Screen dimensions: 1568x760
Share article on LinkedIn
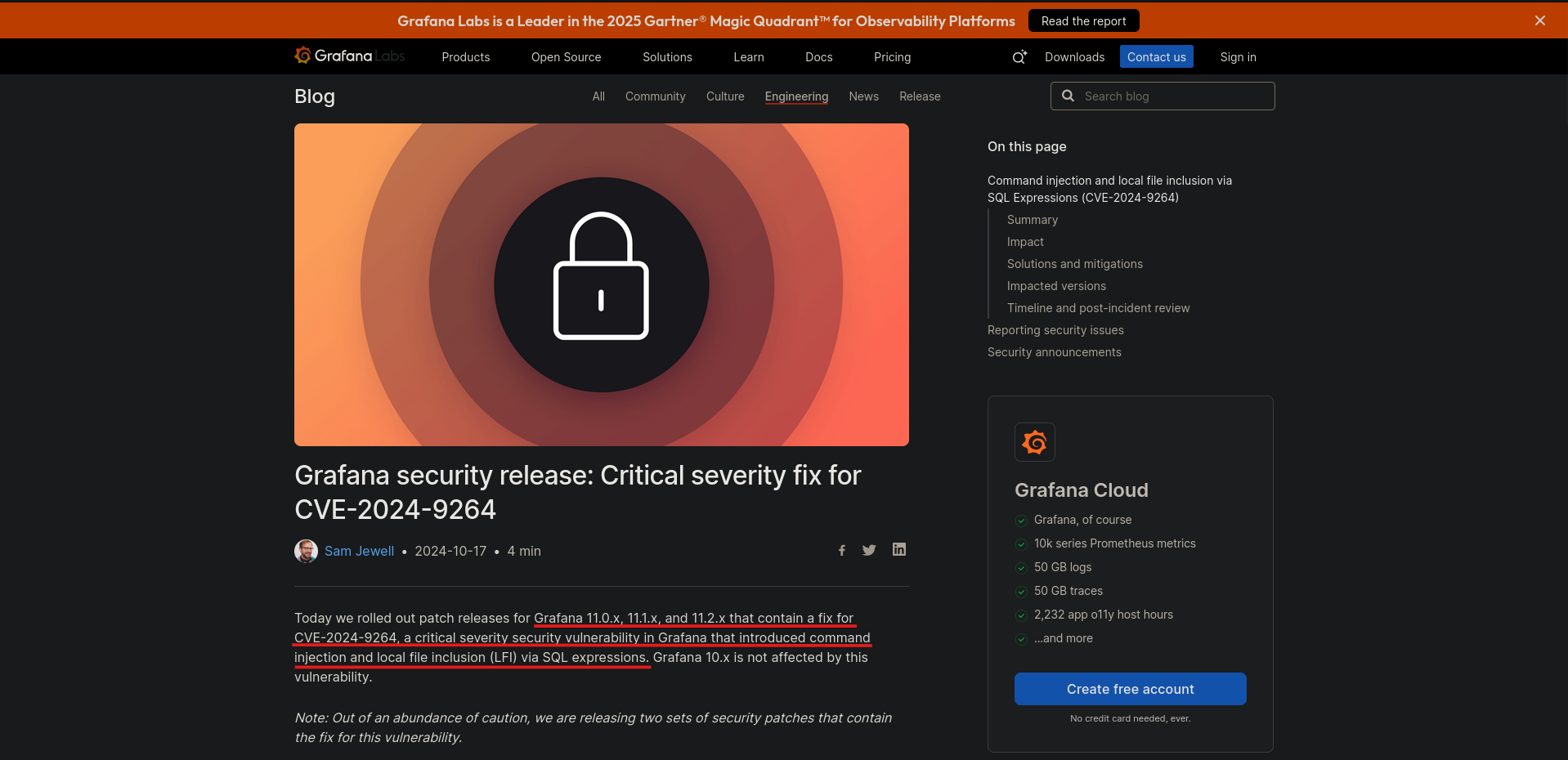click(x=899, y=550)
